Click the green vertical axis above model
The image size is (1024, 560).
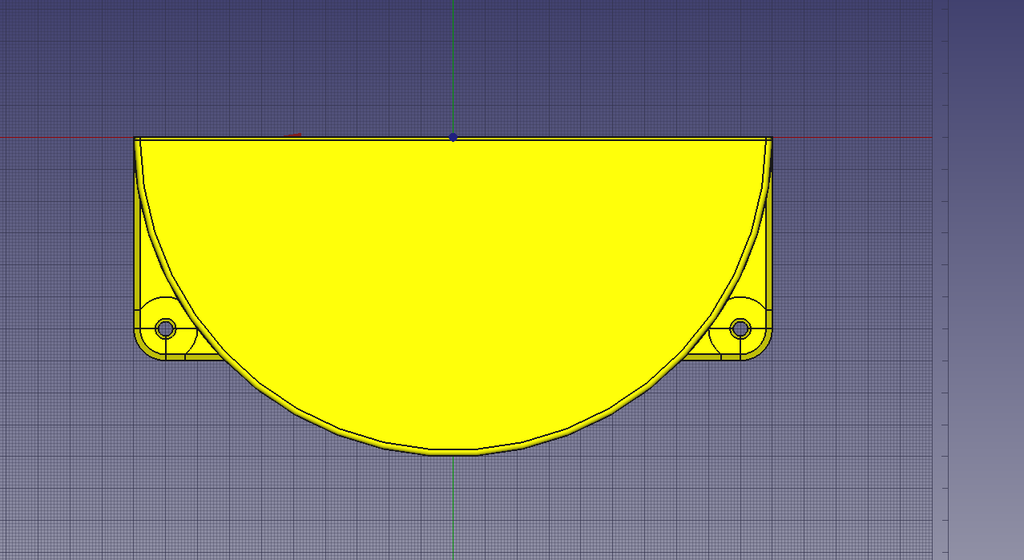coord(453,65)
